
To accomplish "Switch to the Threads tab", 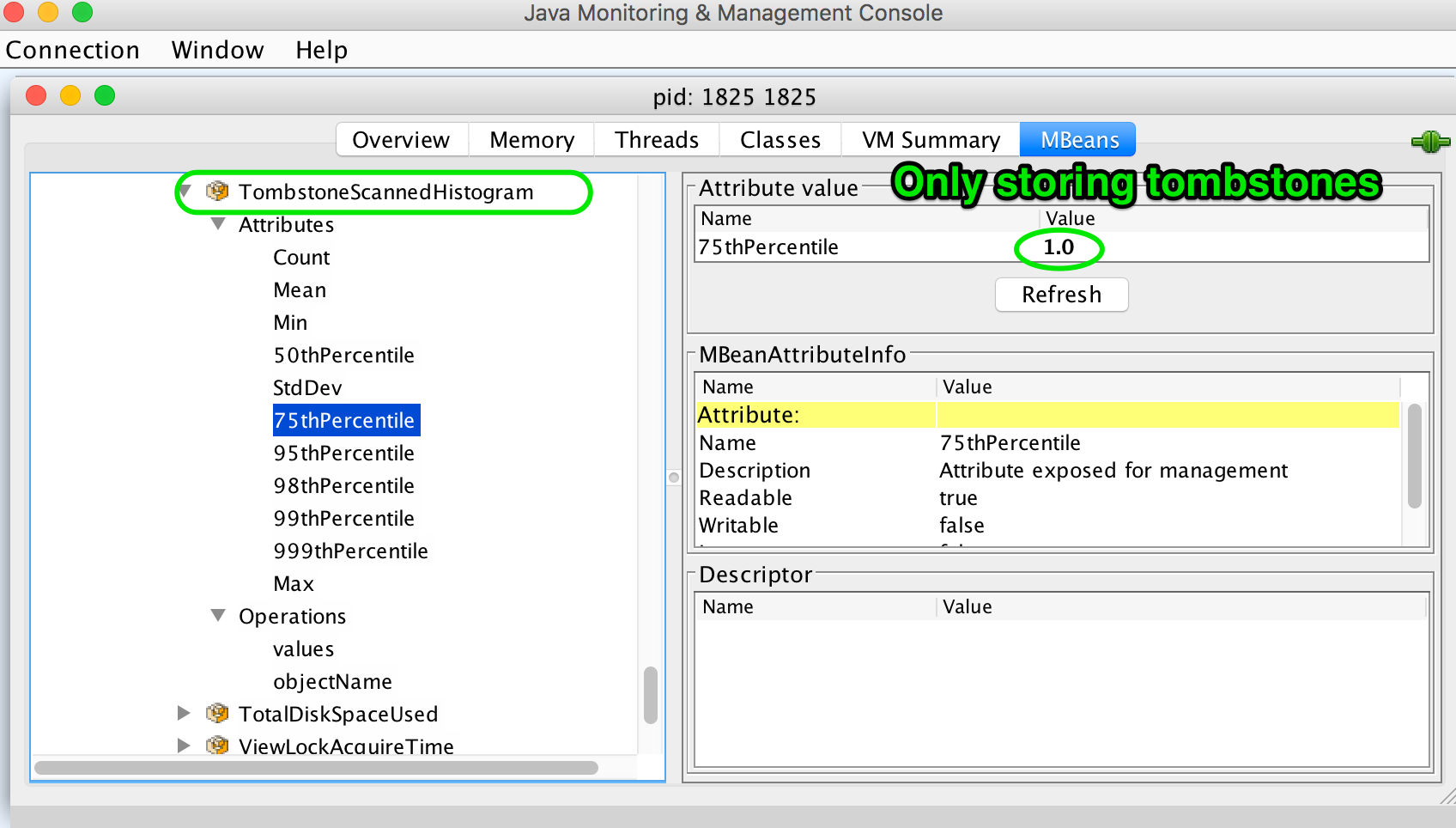I will click(x=657, y=140).
